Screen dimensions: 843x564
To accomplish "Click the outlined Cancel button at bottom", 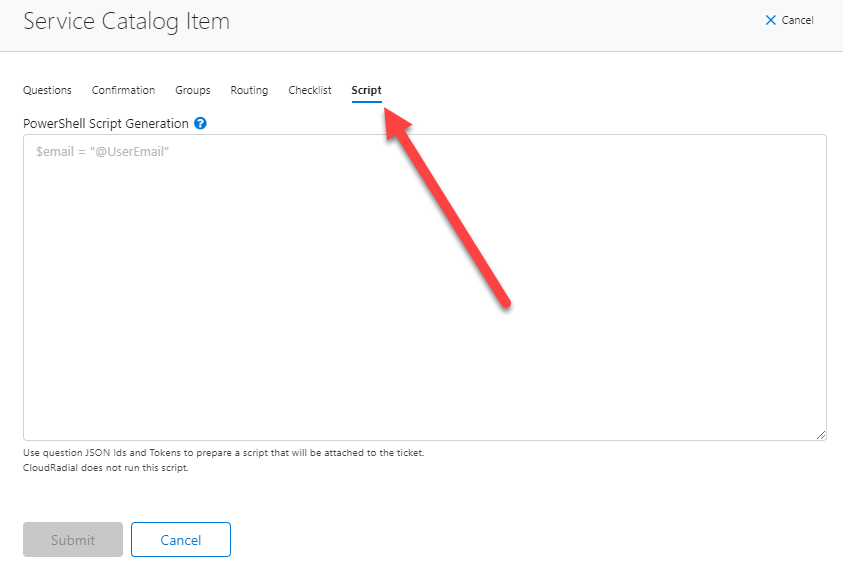I will click(181, 539).
